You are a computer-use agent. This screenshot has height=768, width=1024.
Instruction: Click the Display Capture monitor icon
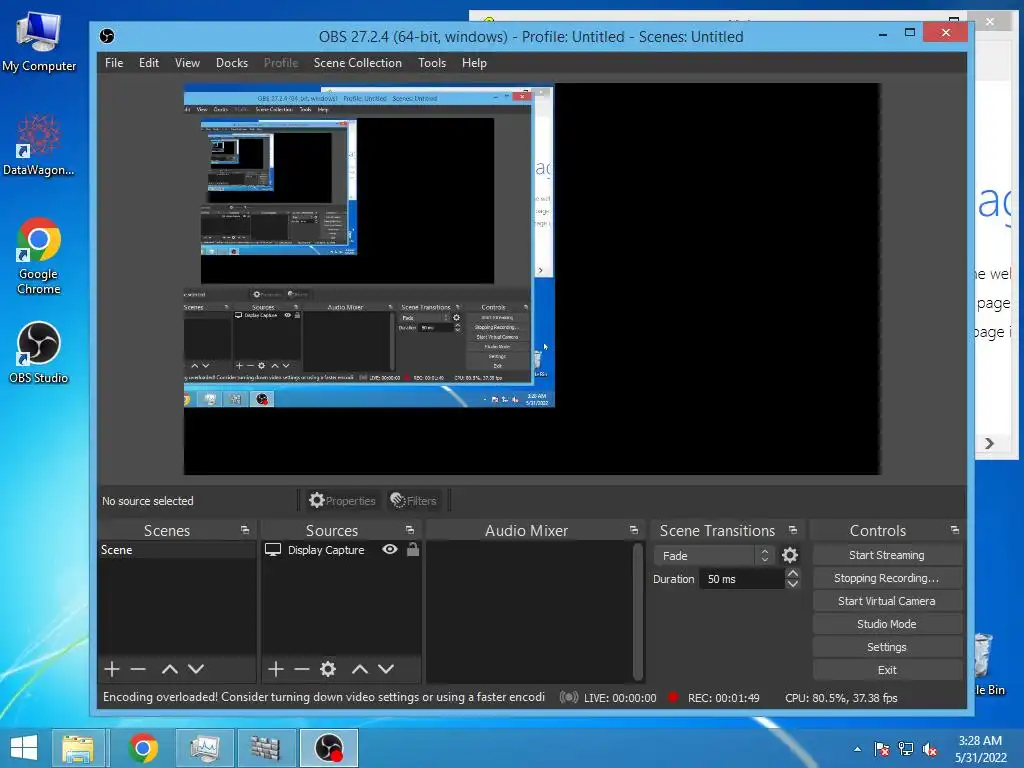[x=273, y=550]
